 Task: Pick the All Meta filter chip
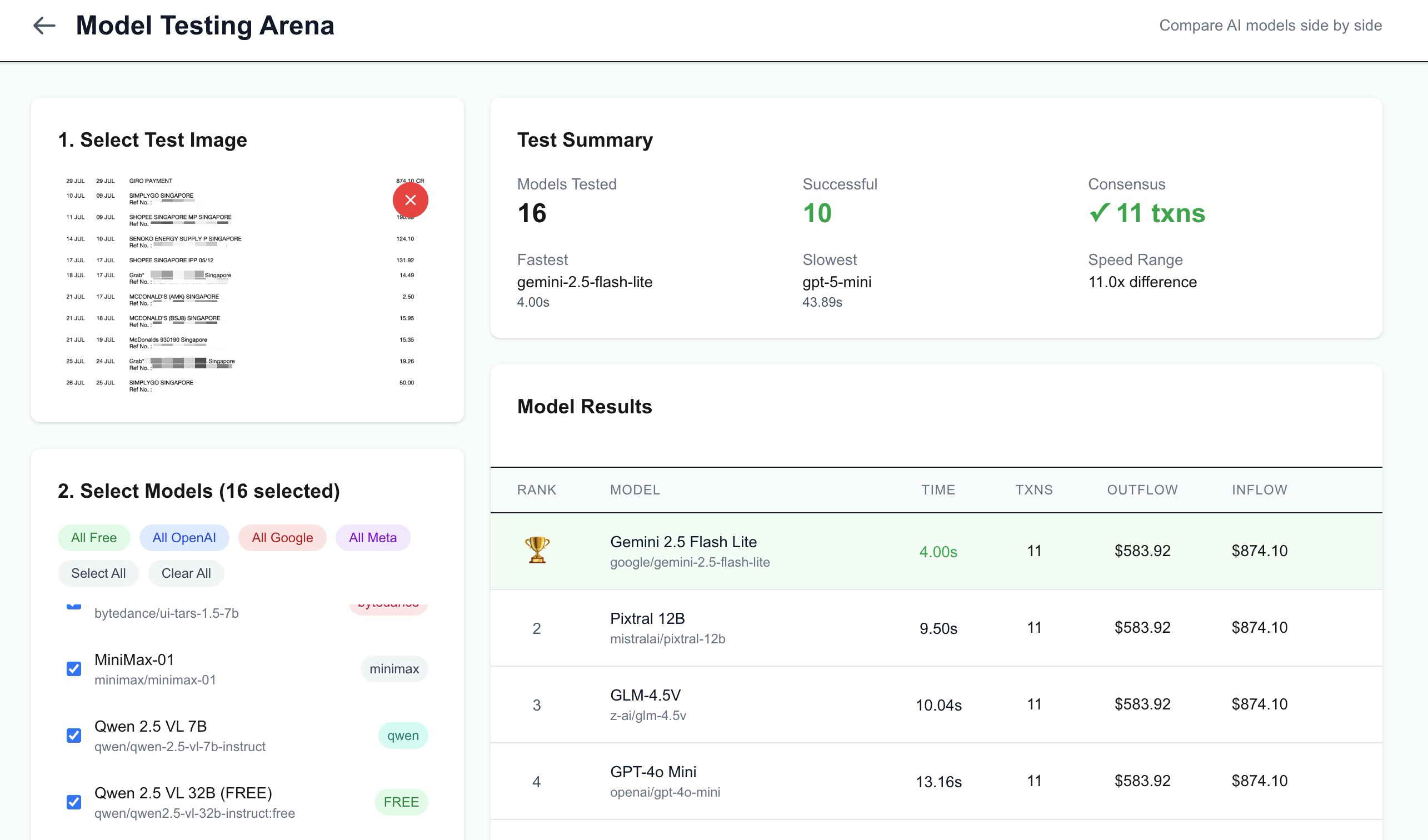tap(372, 538)
